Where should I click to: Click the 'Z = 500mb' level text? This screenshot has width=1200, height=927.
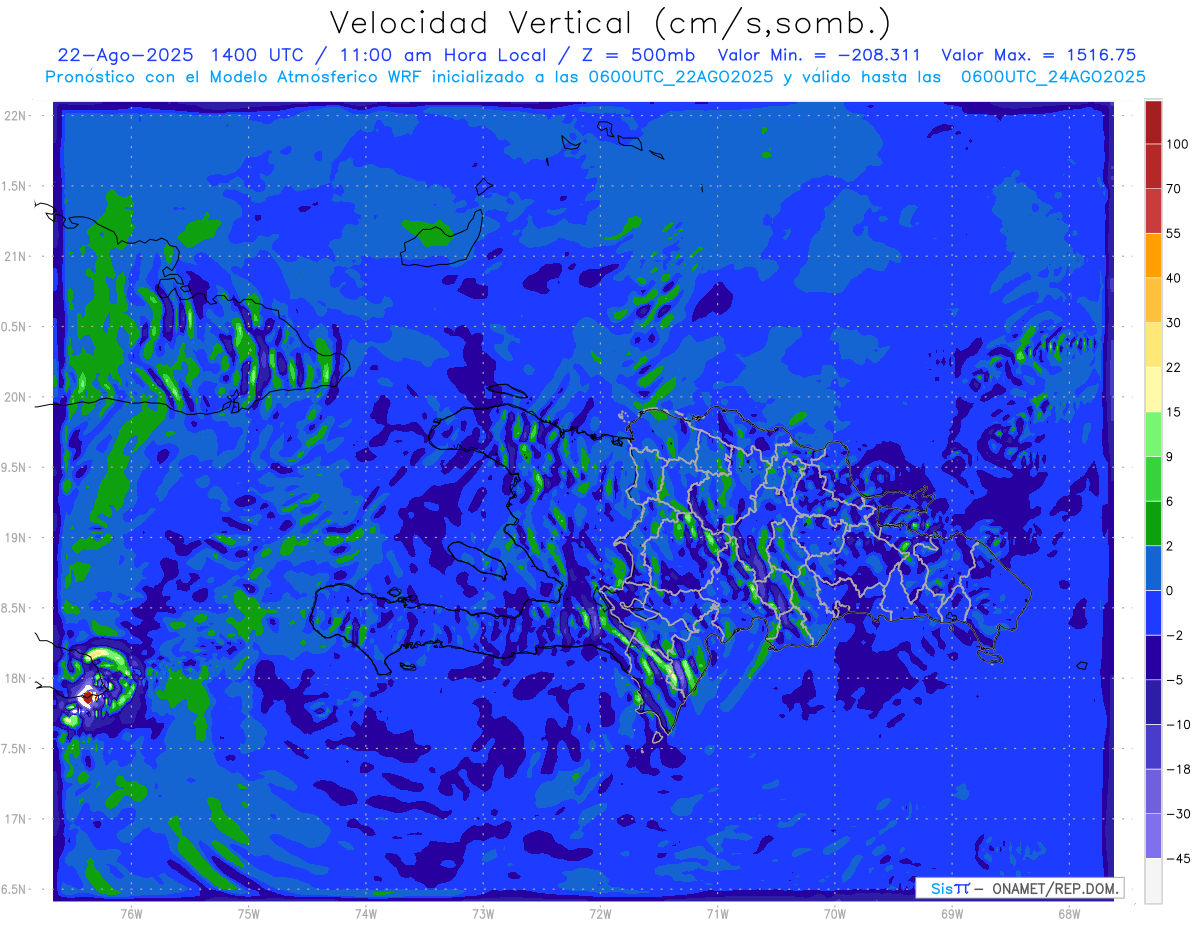pyautogui.click(x=638, y=55)
